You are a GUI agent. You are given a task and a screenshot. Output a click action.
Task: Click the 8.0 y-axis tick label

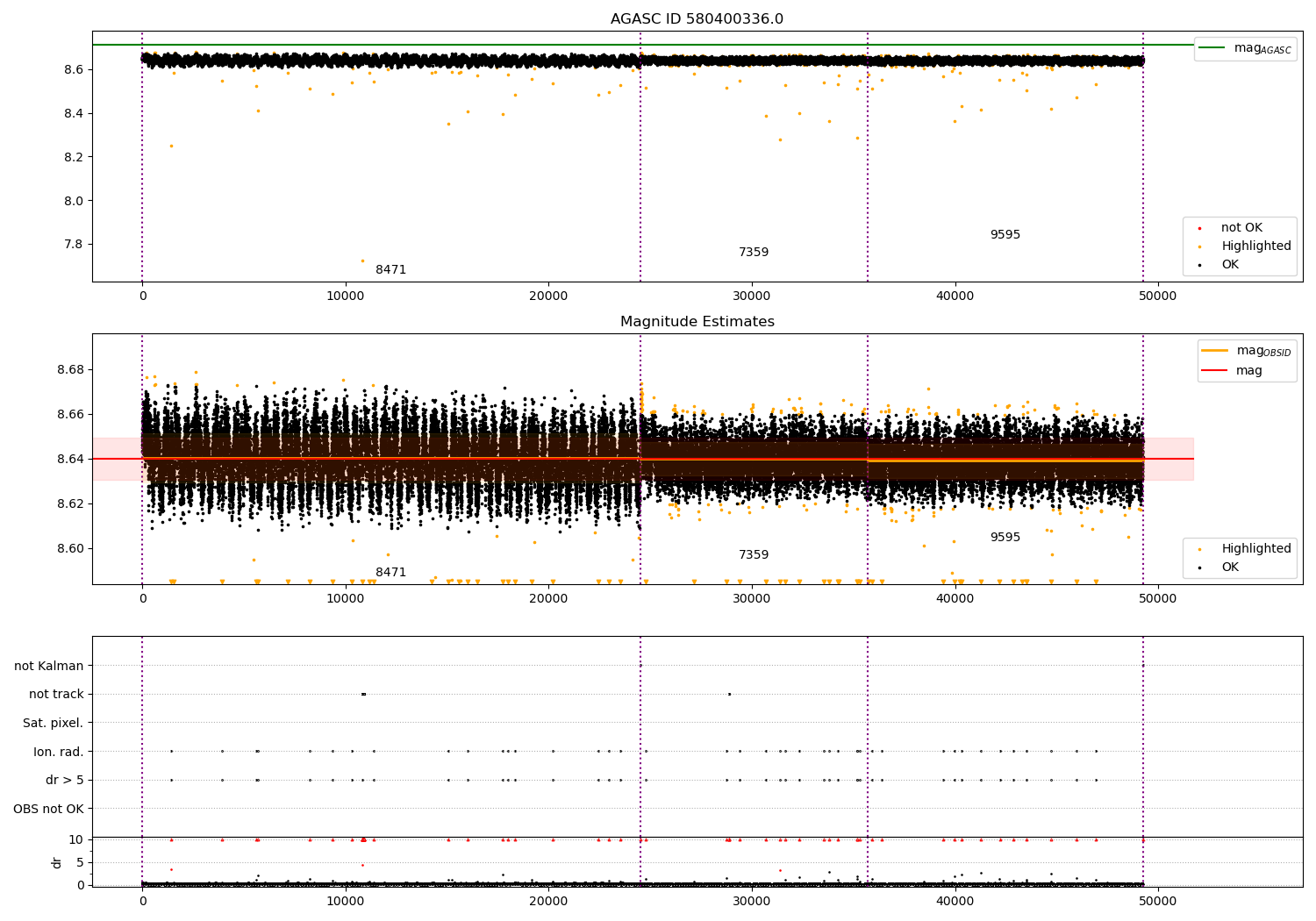[74, 201]
